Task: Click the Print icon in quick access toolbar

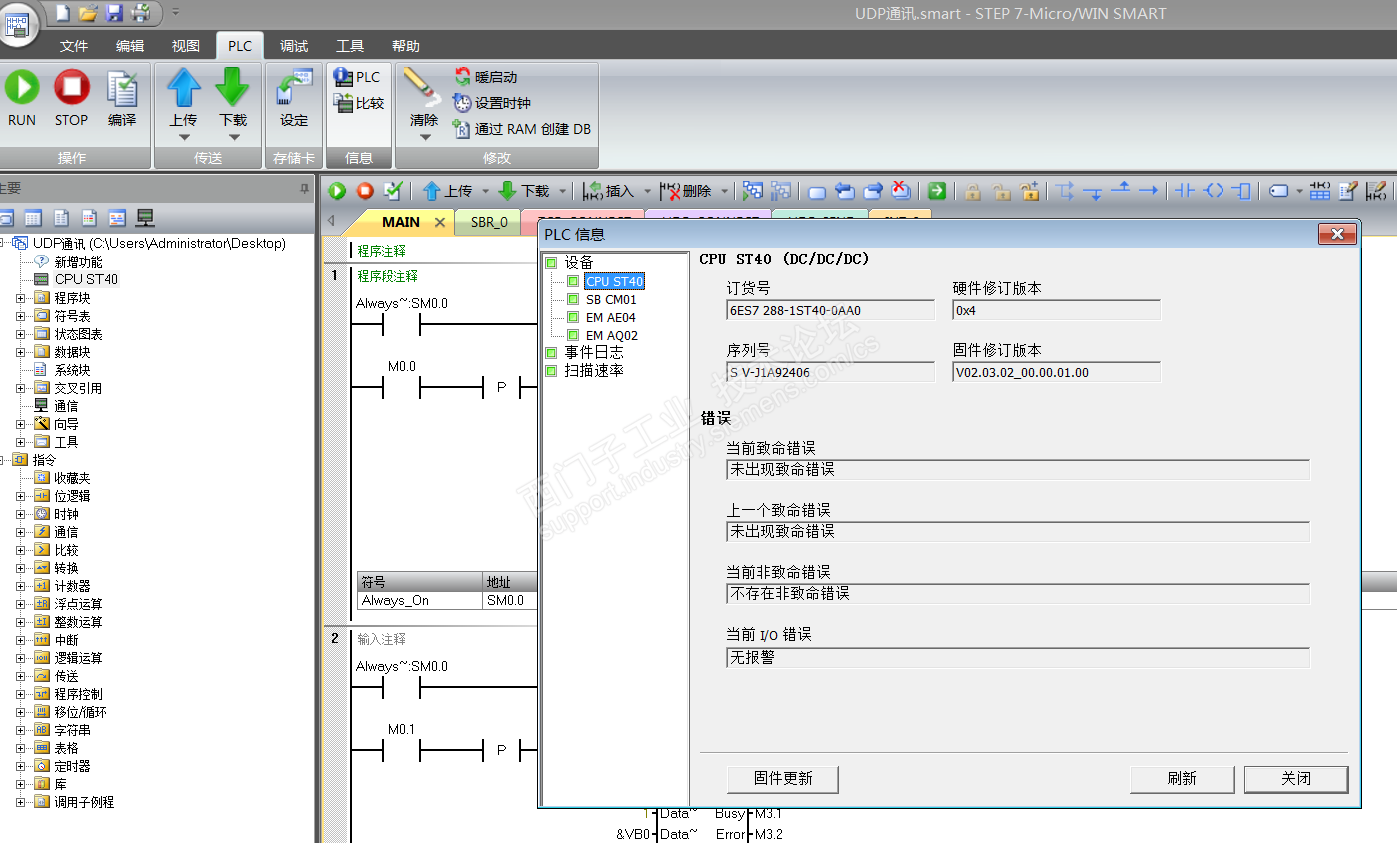Action: coord(141,13)
